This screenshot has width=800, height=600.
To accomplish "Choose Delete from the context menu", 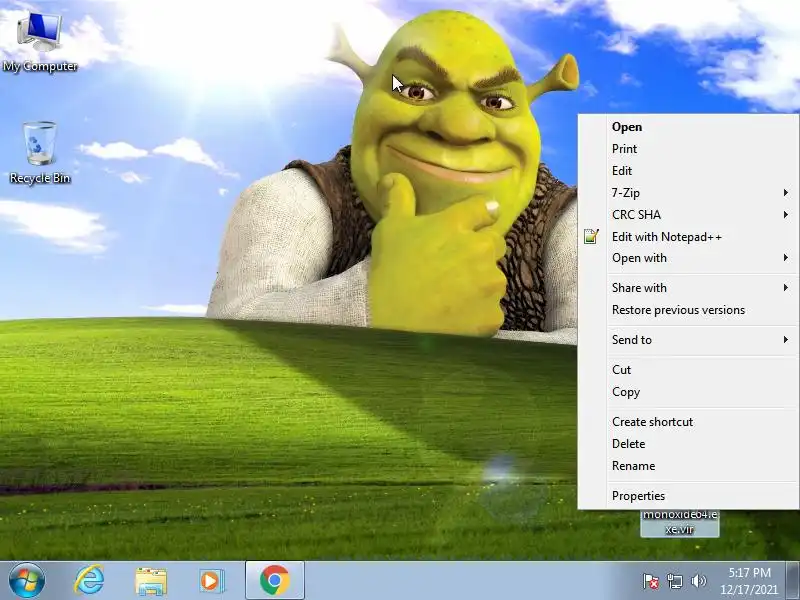I will [688, 443].
